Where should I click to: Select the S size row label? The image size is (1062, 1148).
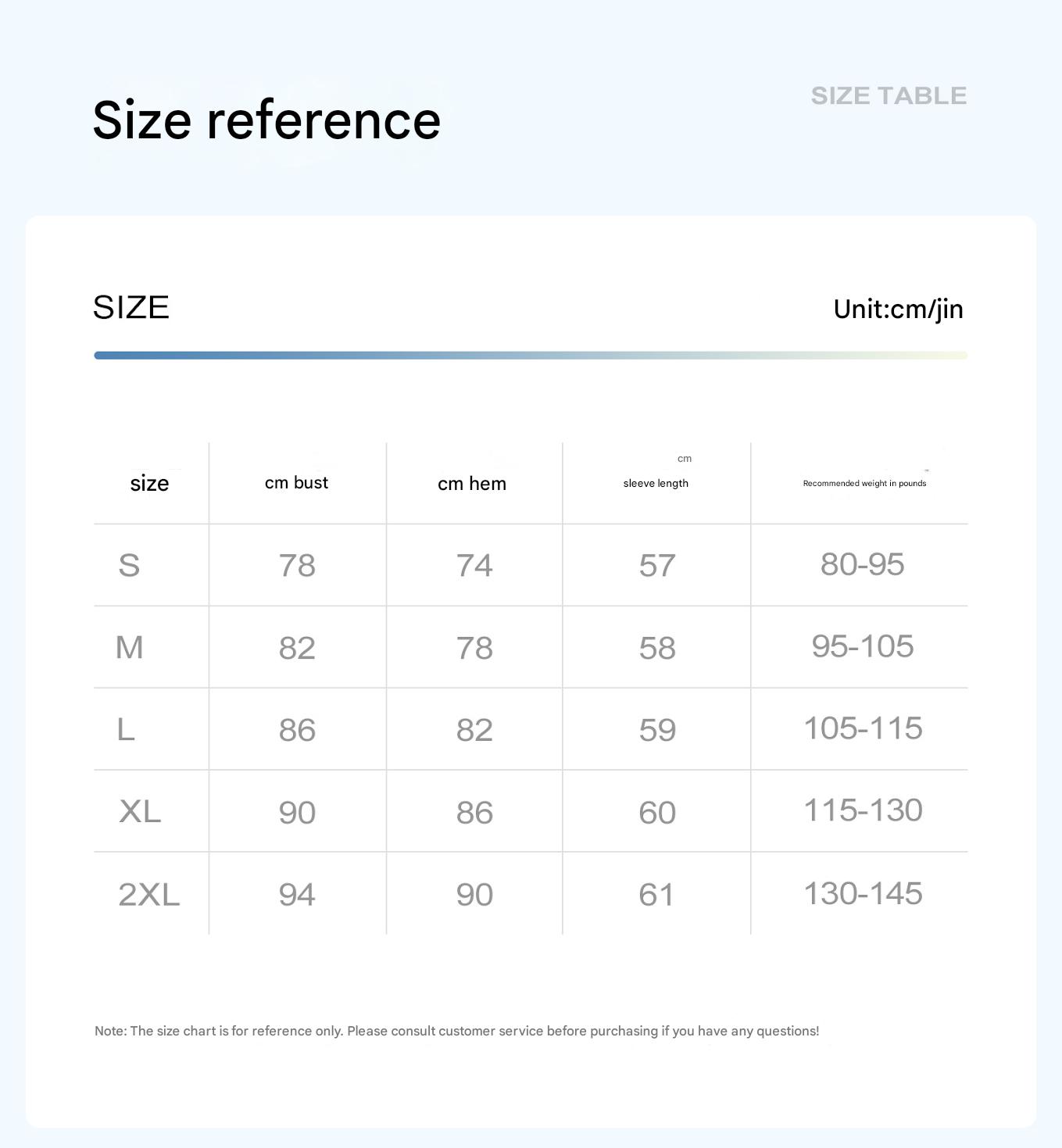point(129,565)
